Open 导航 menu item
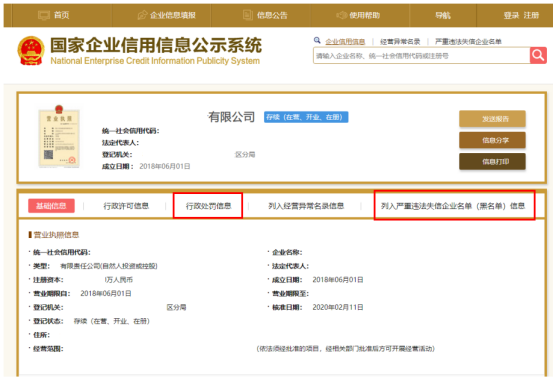Screen dimensions: 554x382 [443, 15]
